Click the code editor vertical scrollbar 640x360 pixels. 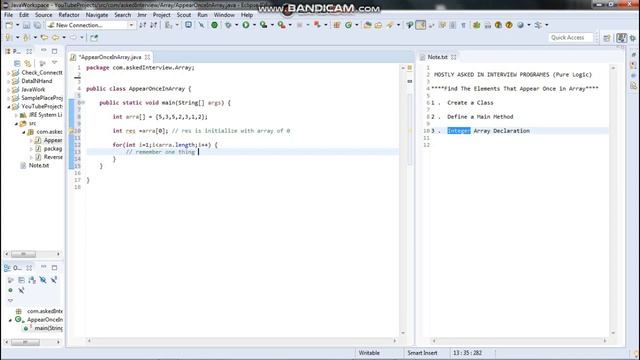click(x=403, y=200)
